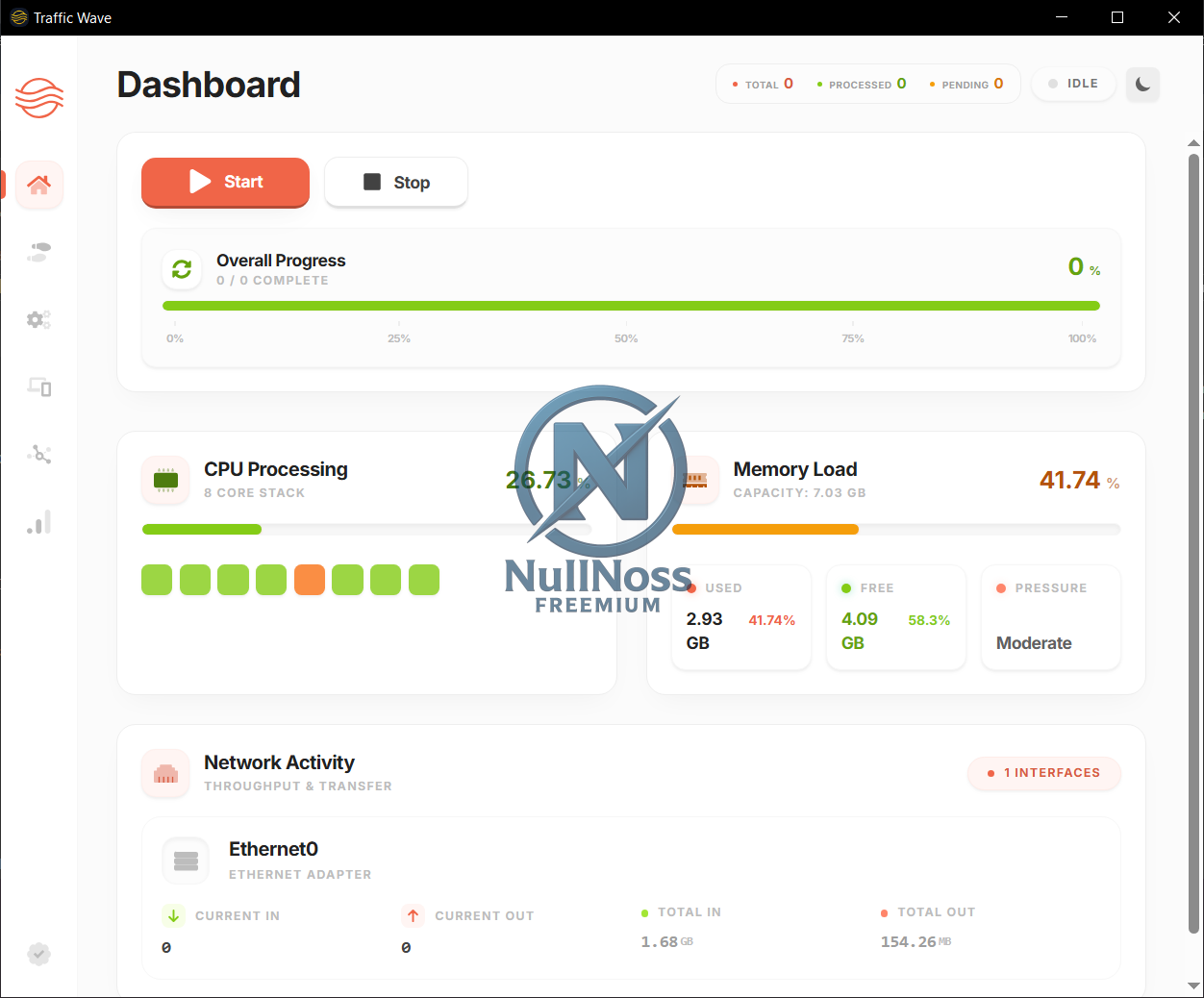Click the CPU Processing chip icon
This screenshot has width=1204, height=998.
tap(164, 481)
